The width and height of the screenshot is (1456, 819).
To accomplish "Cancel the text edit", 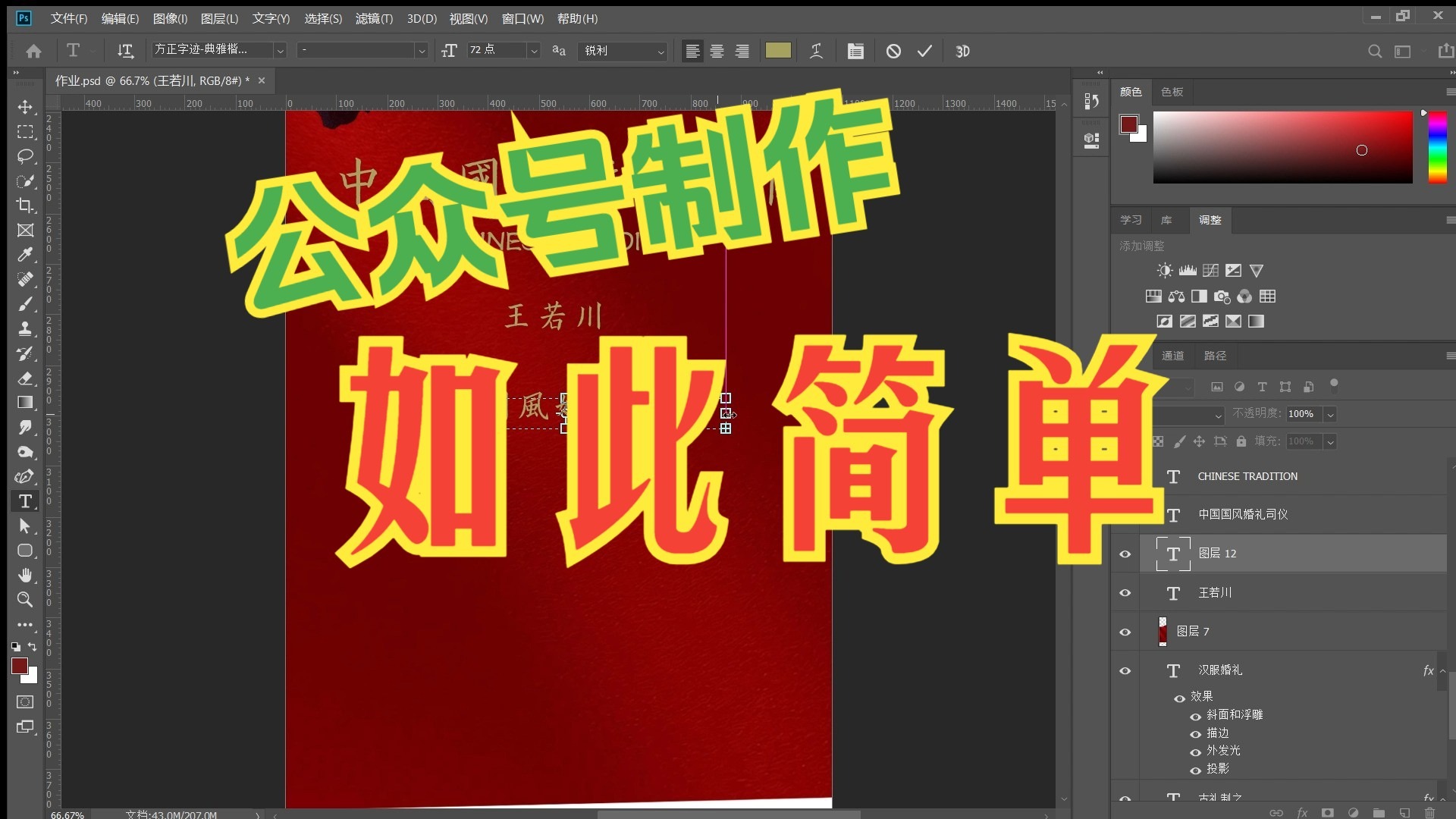I will pos(894,51).
